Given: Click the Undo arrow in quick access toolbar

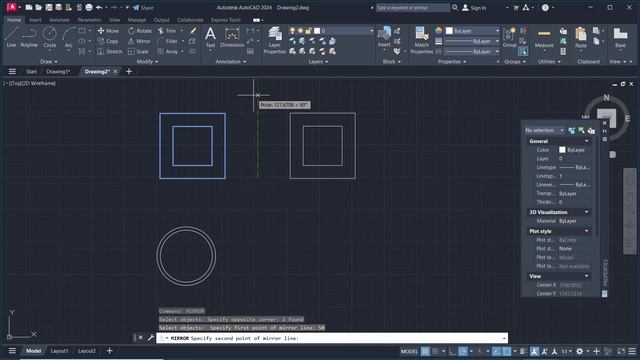Looking at the screenshot, I should coord(99,7).
